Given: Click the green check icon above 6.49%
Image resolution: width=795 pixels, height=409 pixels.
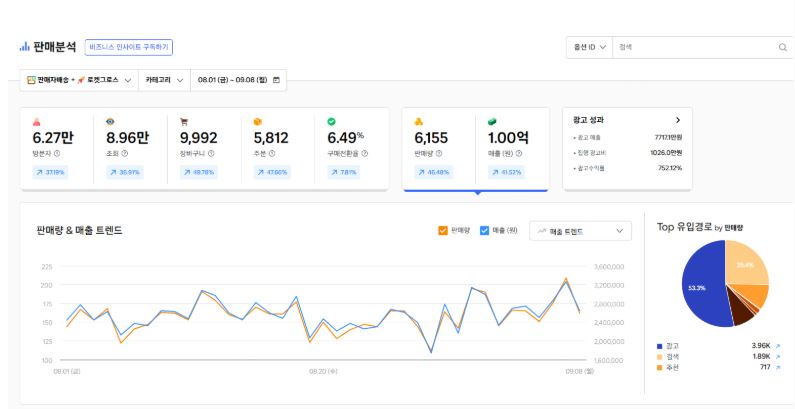Looking at the screenshot, I should 331,122.
